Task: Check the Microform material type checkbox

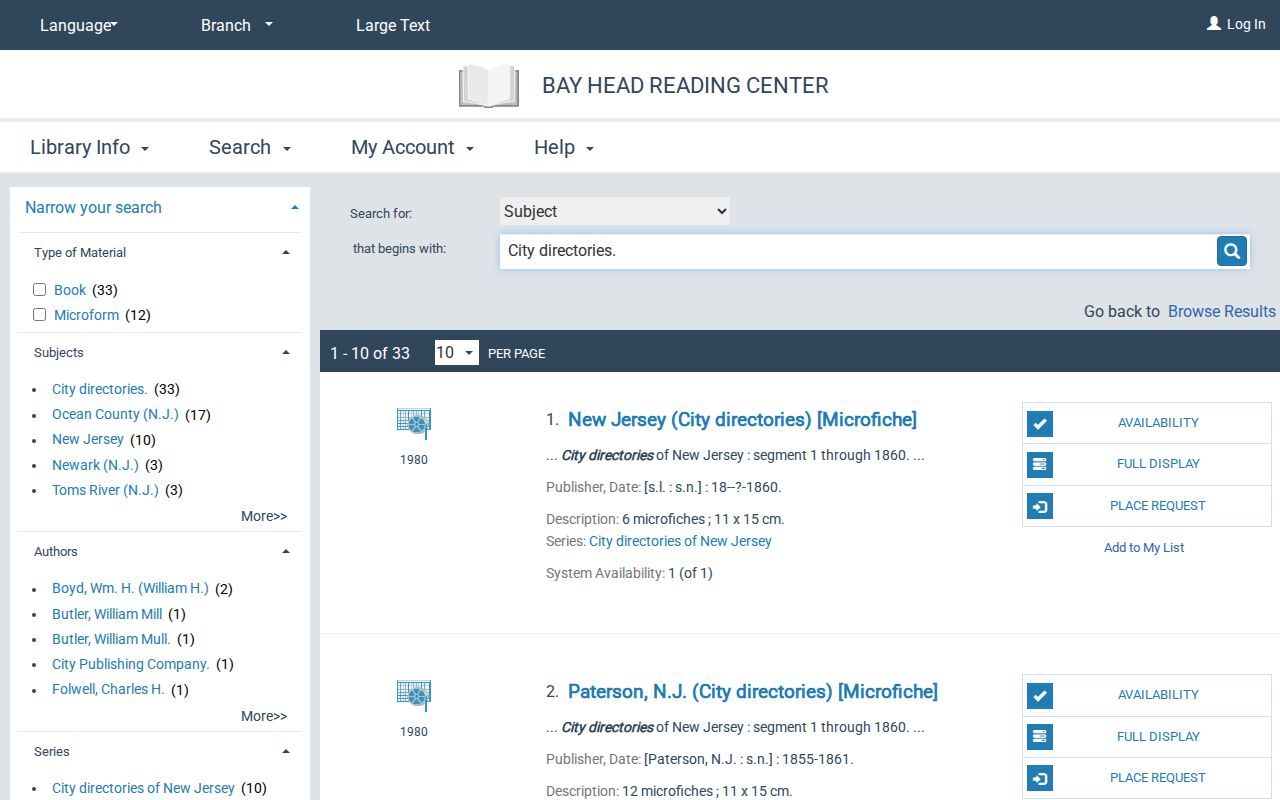Action: 40,315
